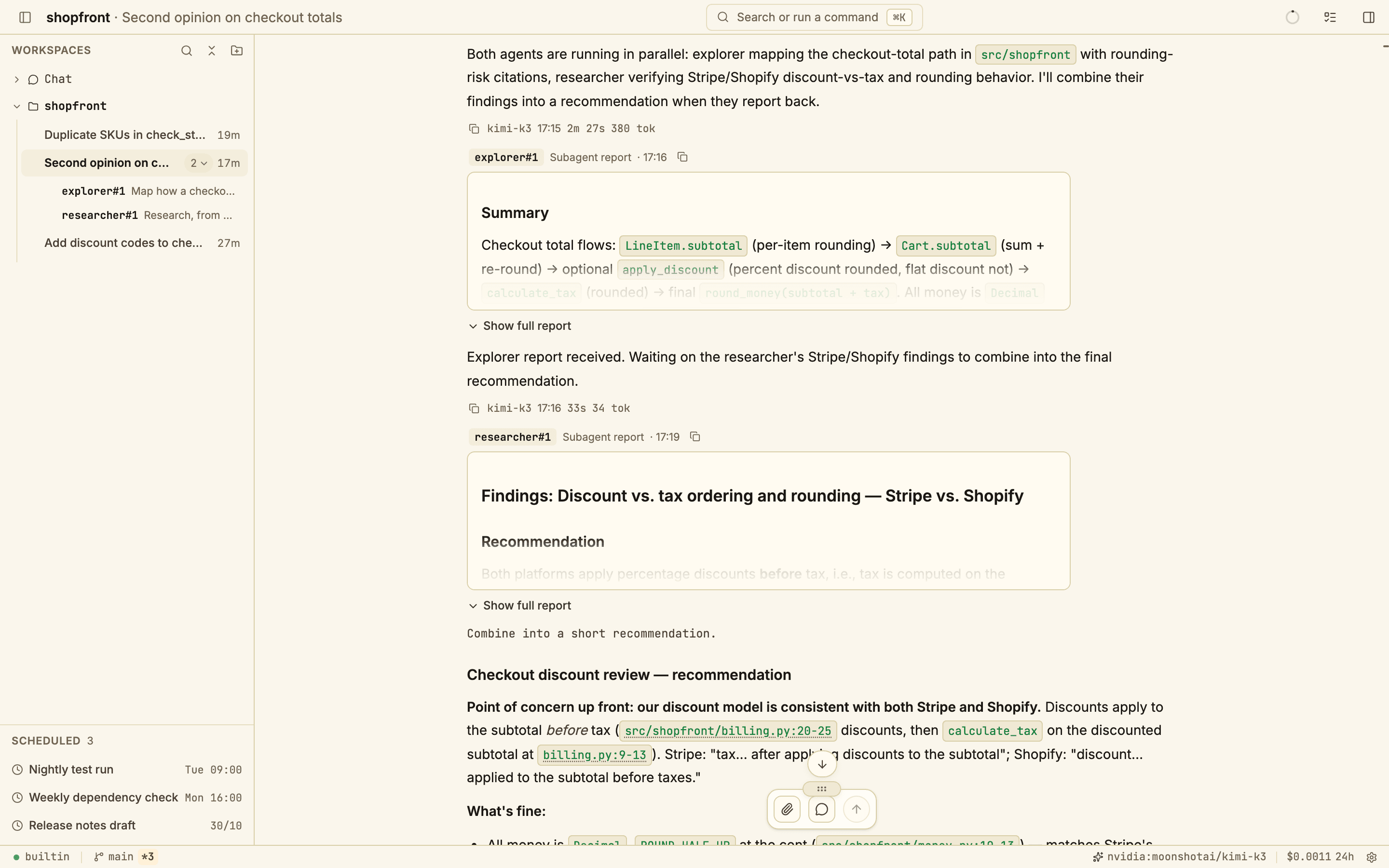Copy the researcher#1 subagent report
1389x868 pixels.
tap(695, 437)
